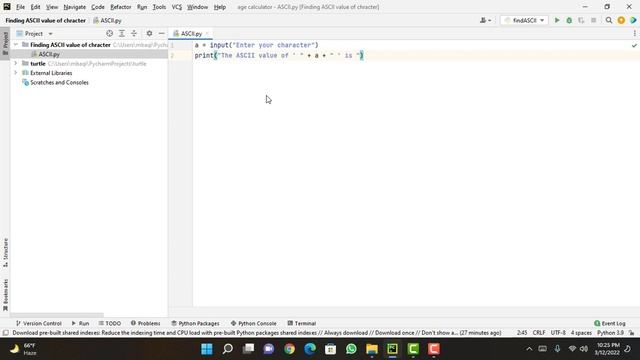
Task: Open editor tab options three dots
Action: [634, 33]
